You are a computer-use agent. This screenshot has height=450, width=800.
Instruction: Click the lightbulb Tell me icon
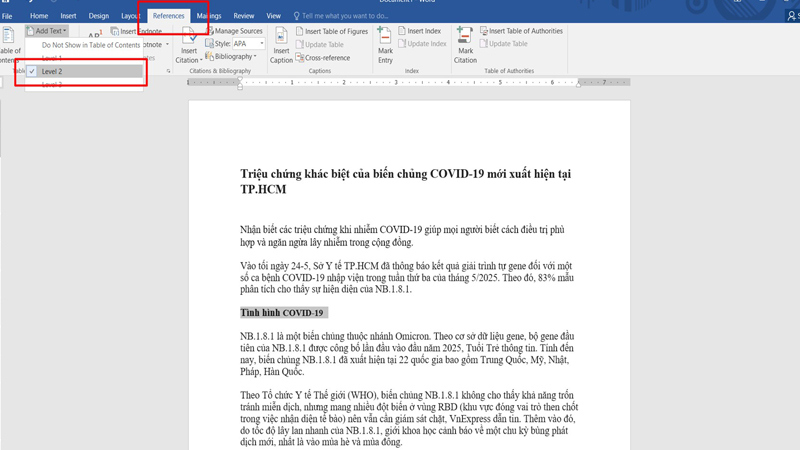point(296,16)
